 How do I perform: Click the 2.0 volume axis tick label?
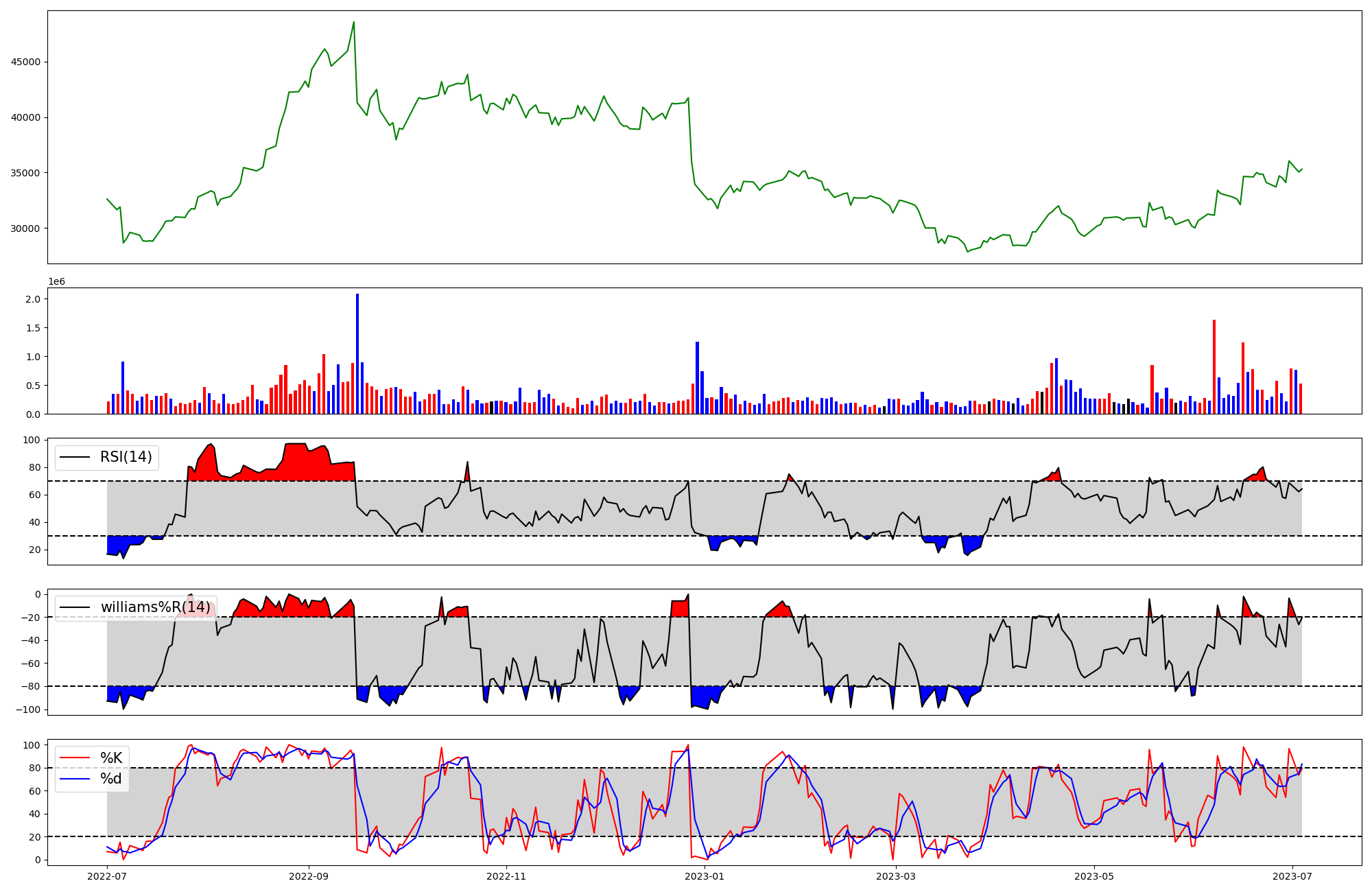point(32,299)
